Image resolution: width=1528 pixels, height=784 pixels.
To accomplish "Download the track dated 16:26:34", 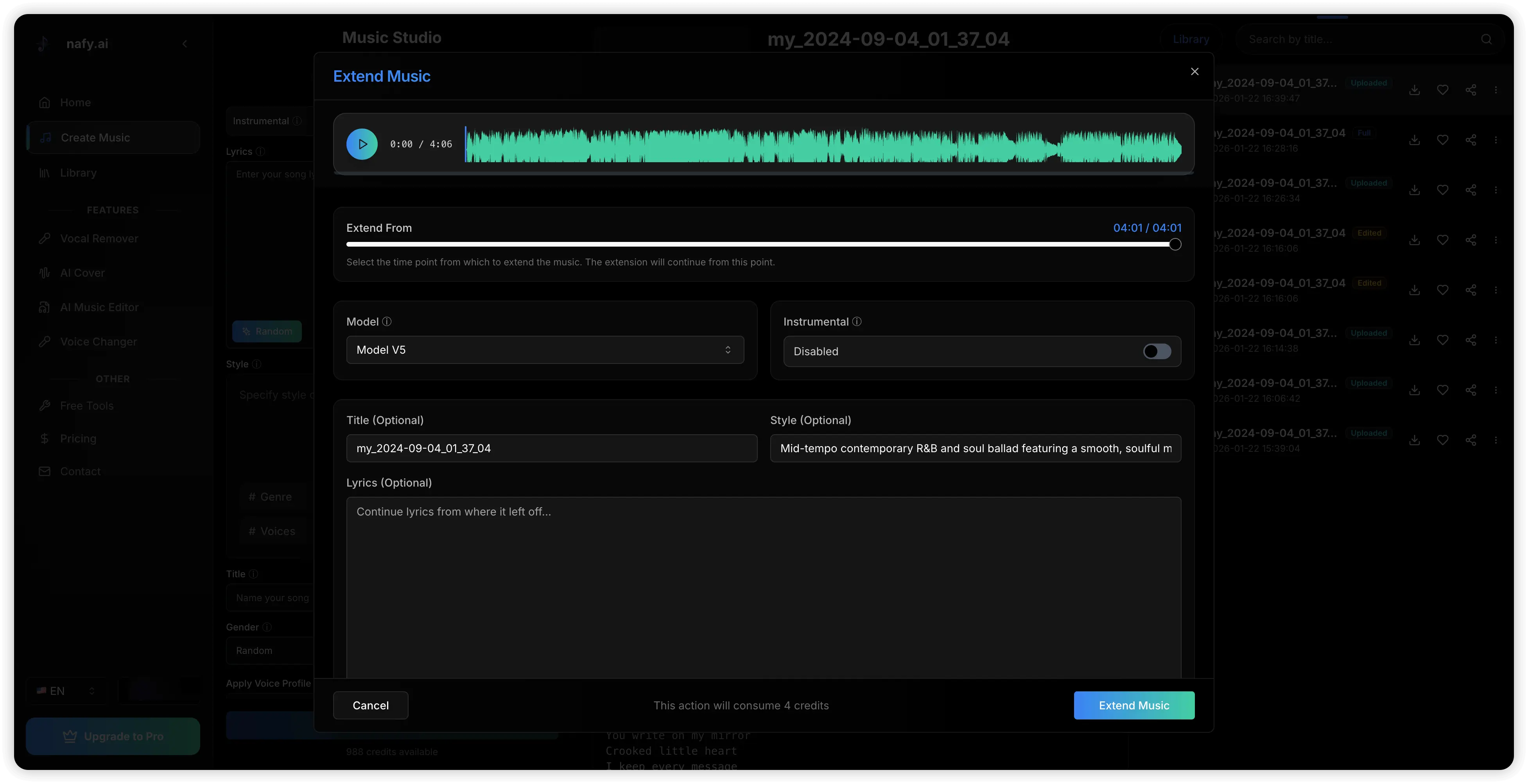I will tap(1415, 190).
